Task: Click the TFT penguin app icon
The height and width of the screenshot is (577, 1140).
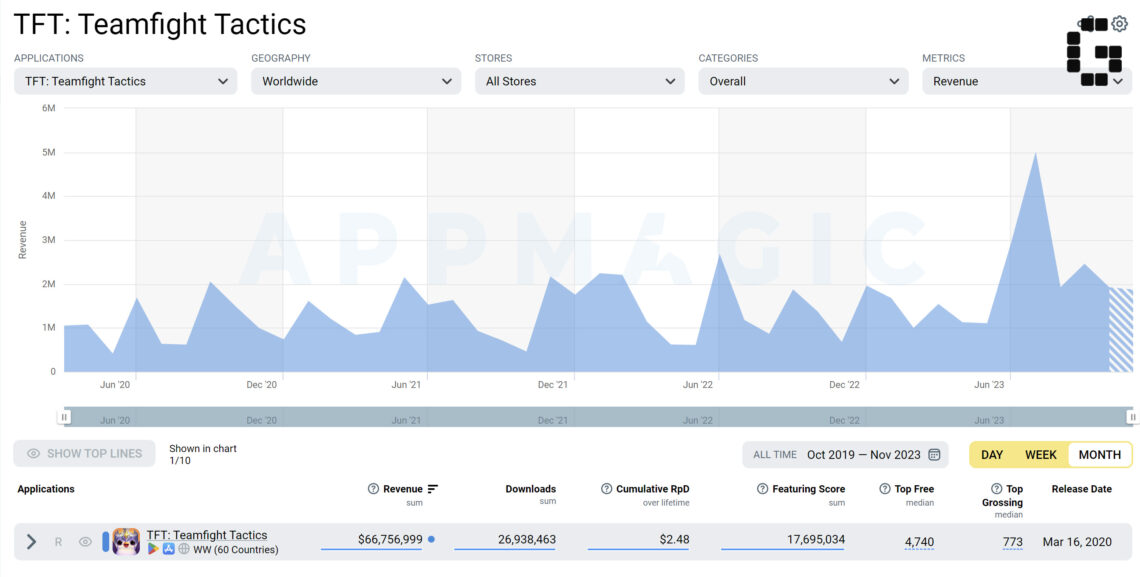Action: (127, 541)
